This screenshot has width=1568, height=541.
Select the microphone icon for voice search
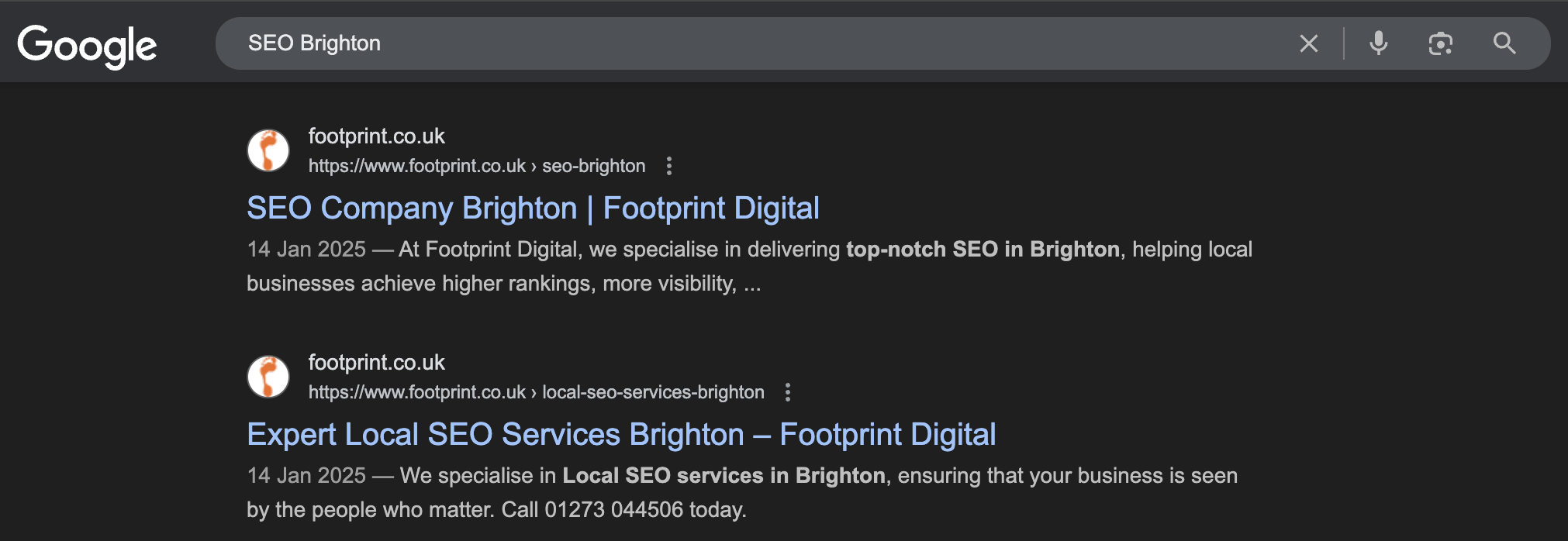click(x=1378, y=43)
